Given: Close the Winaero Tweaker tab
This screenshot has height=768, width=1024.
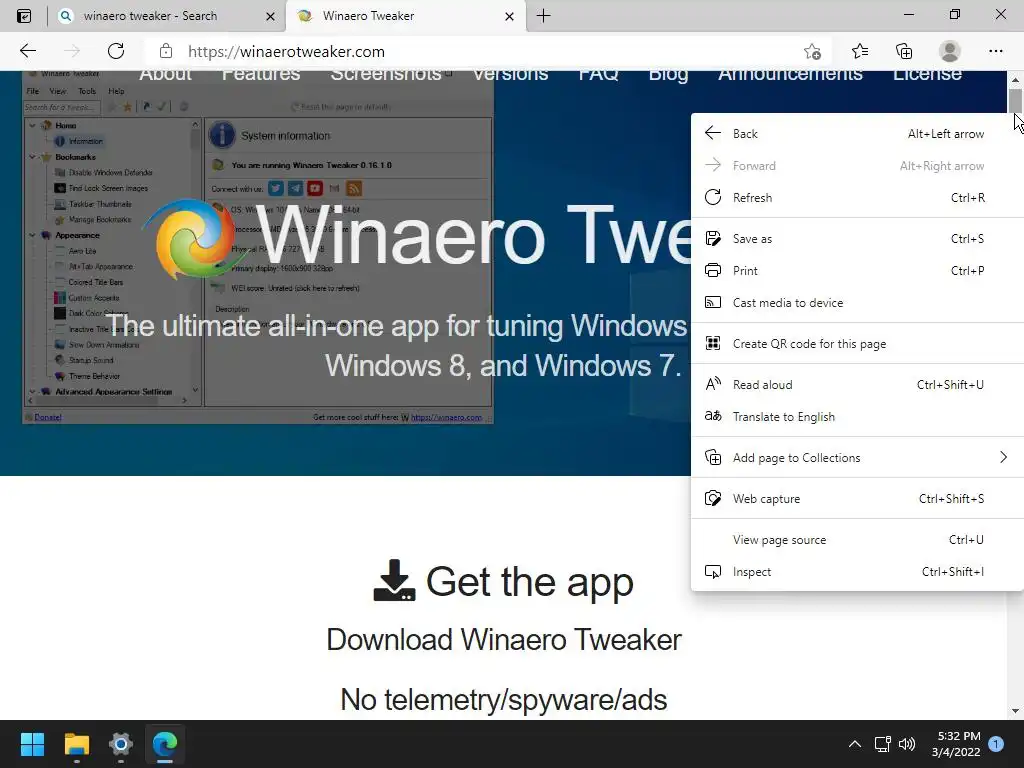Looking at the screenshot, I should pos(509,16).
